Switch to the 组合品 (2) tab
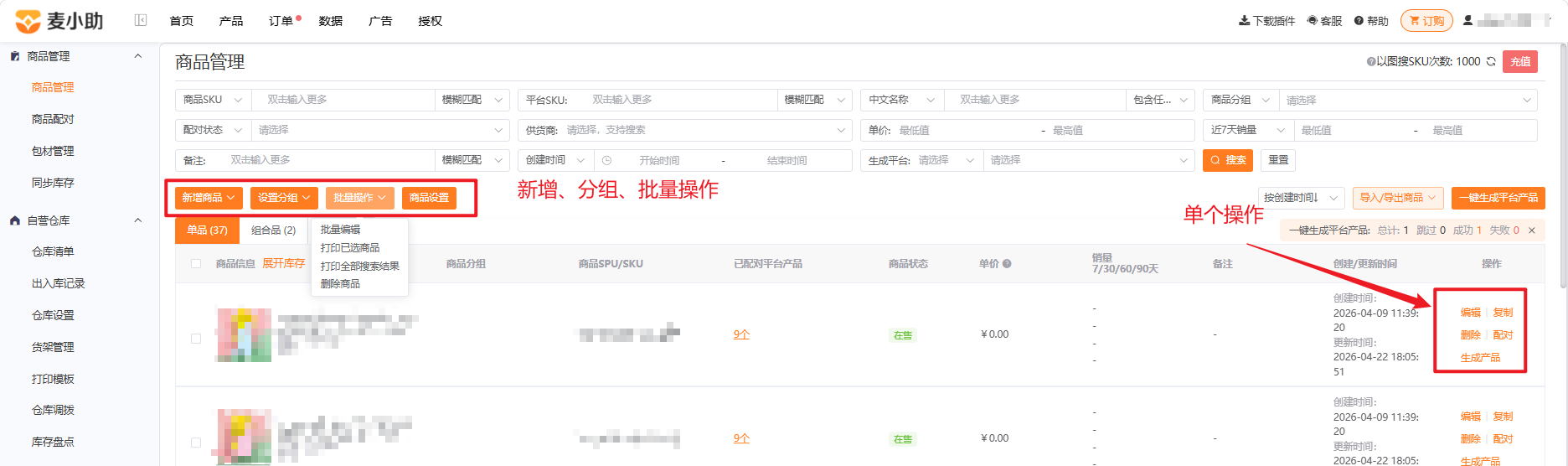Viewport: 1568px width, 466px height. click(273, 230)
